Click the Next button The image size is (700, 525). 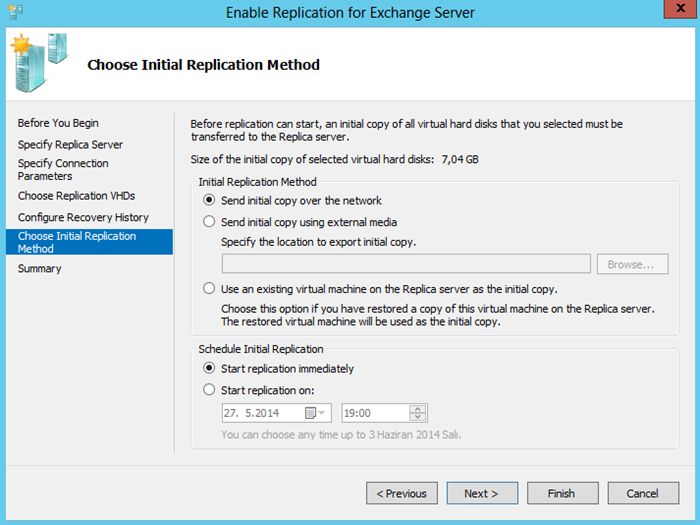(482, 493)
